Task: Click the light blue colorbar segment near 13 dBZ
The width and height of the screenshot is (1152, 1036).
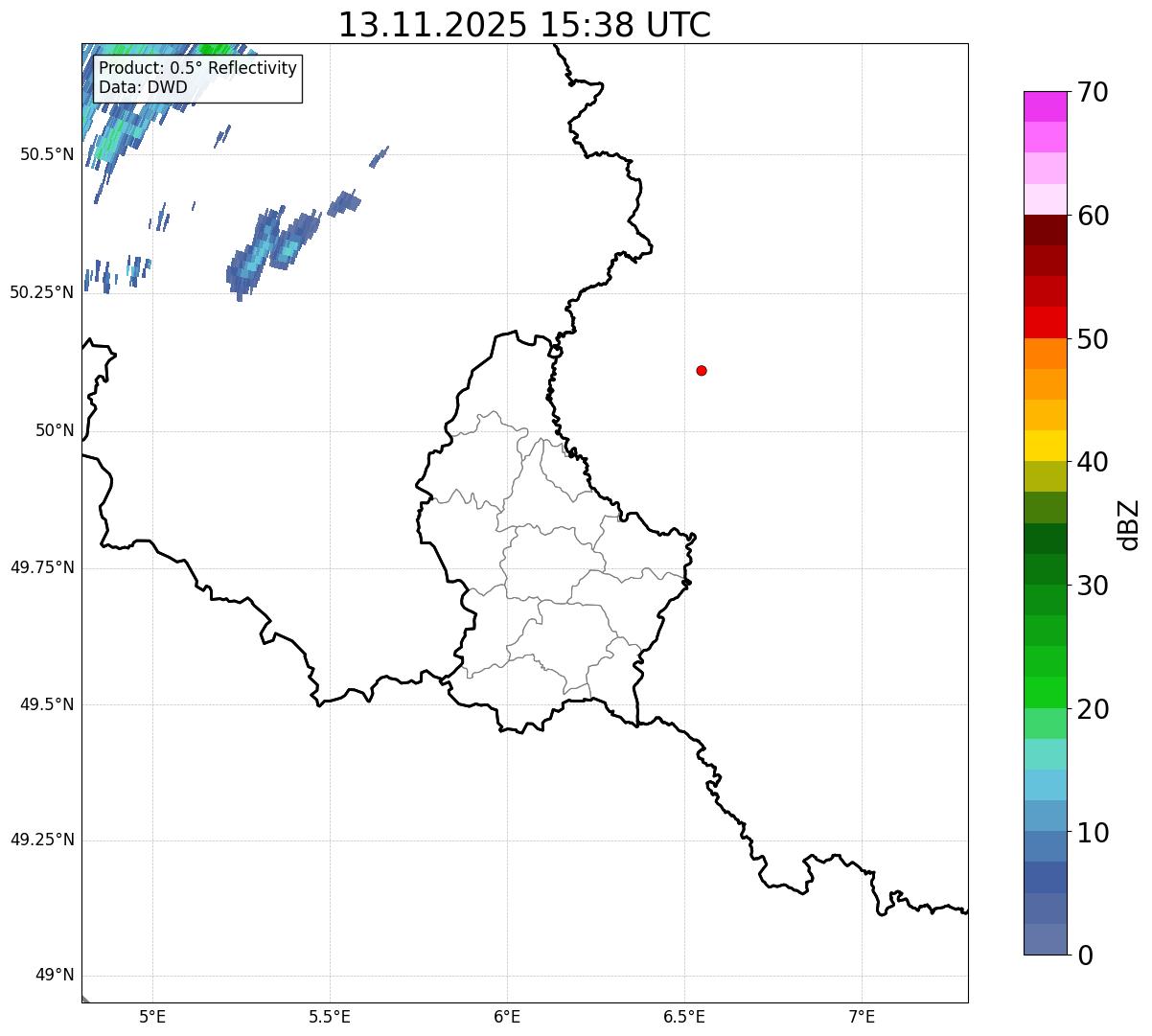Action: (1045, 785)
